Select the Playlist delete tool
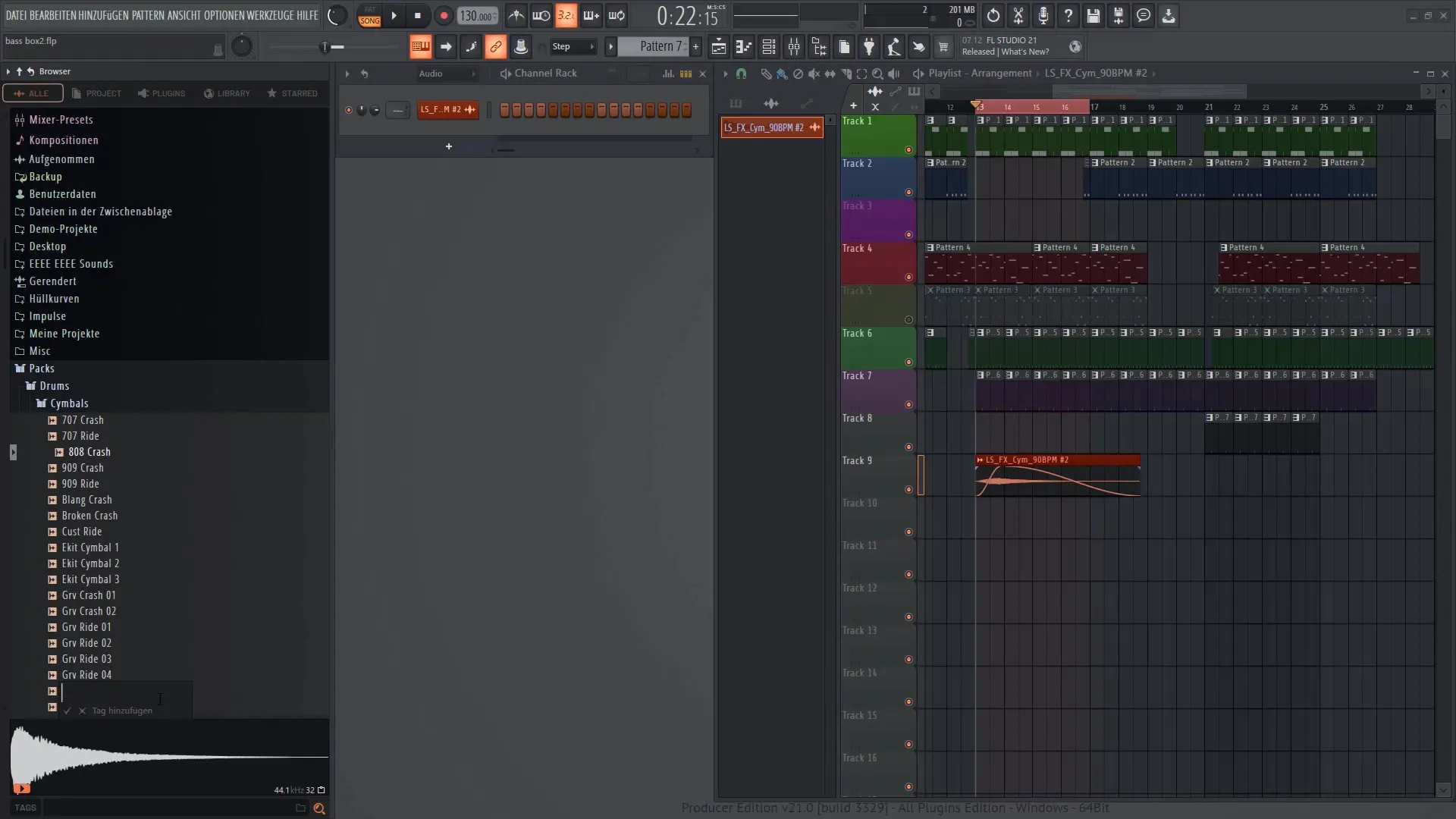 click(x=798, y=74)
